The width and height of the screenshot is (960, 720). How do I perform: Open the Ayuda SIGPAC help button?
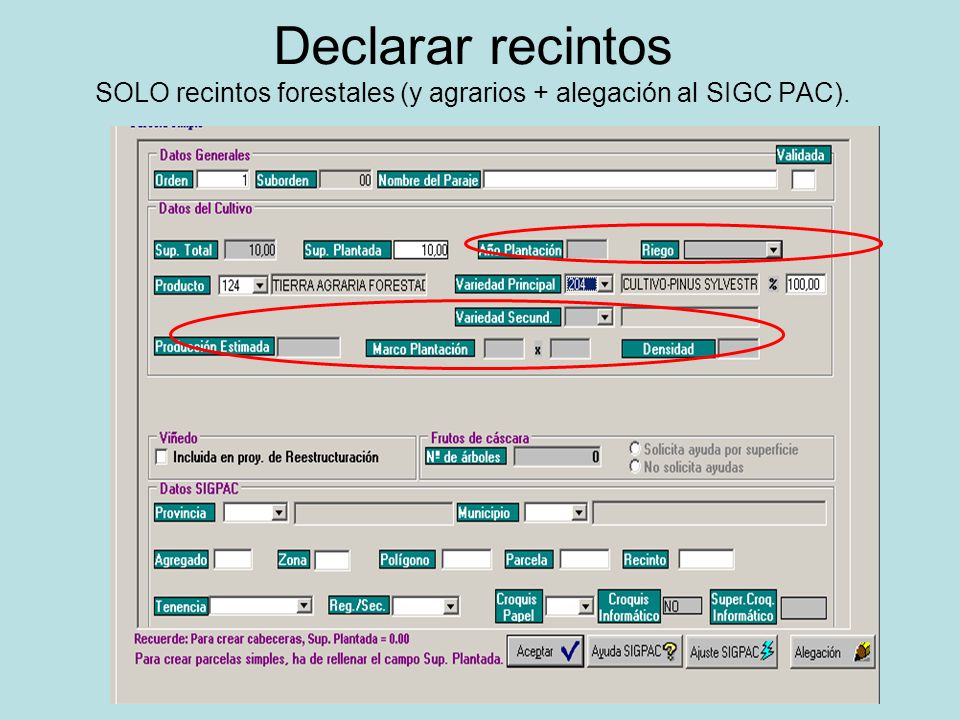634,651
